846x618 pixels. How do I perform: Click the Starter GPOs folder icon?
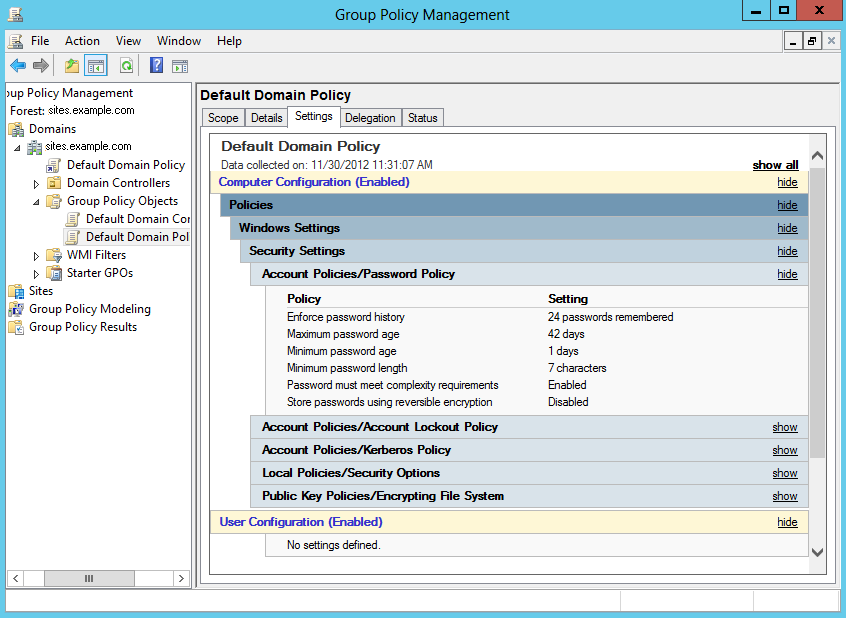[x=53, y=273]
